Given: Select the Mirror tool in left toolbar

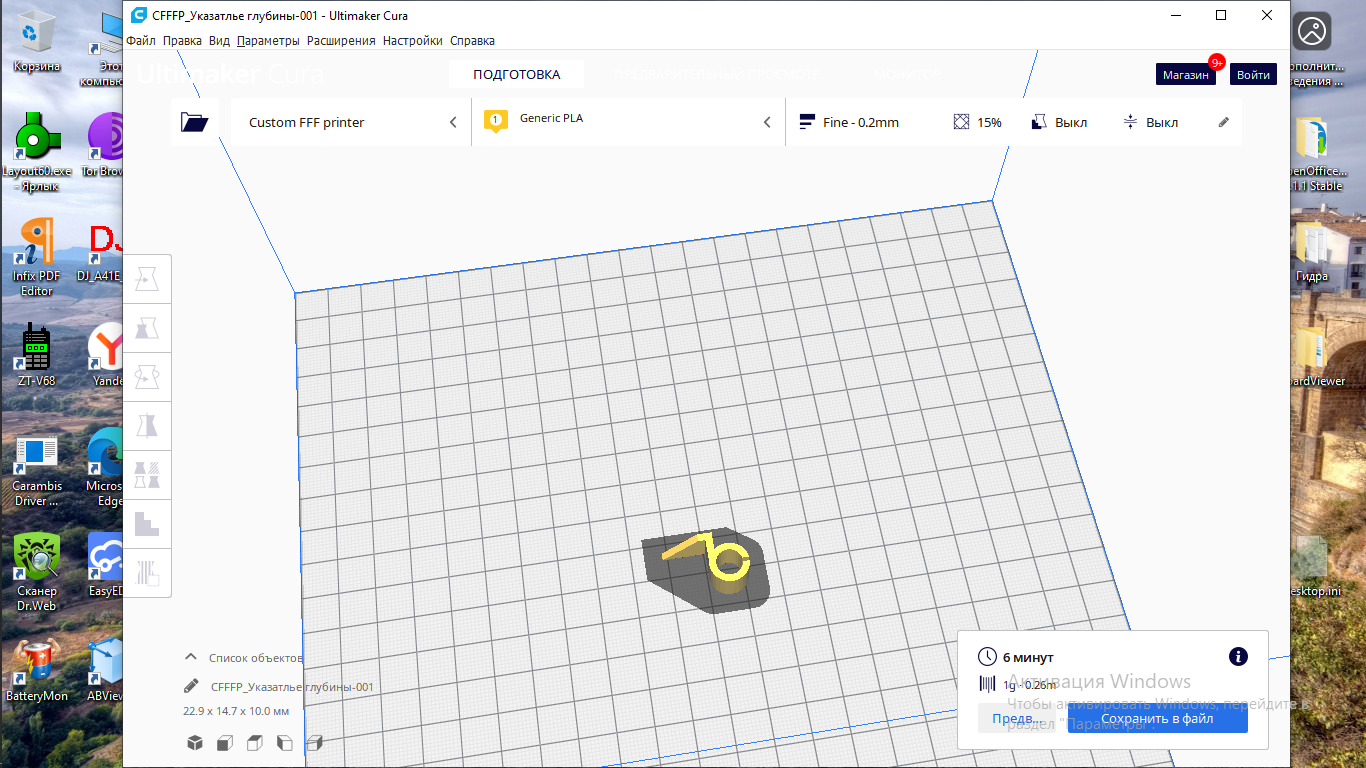Looking at the screenshot, I should [x=147, y=426].
